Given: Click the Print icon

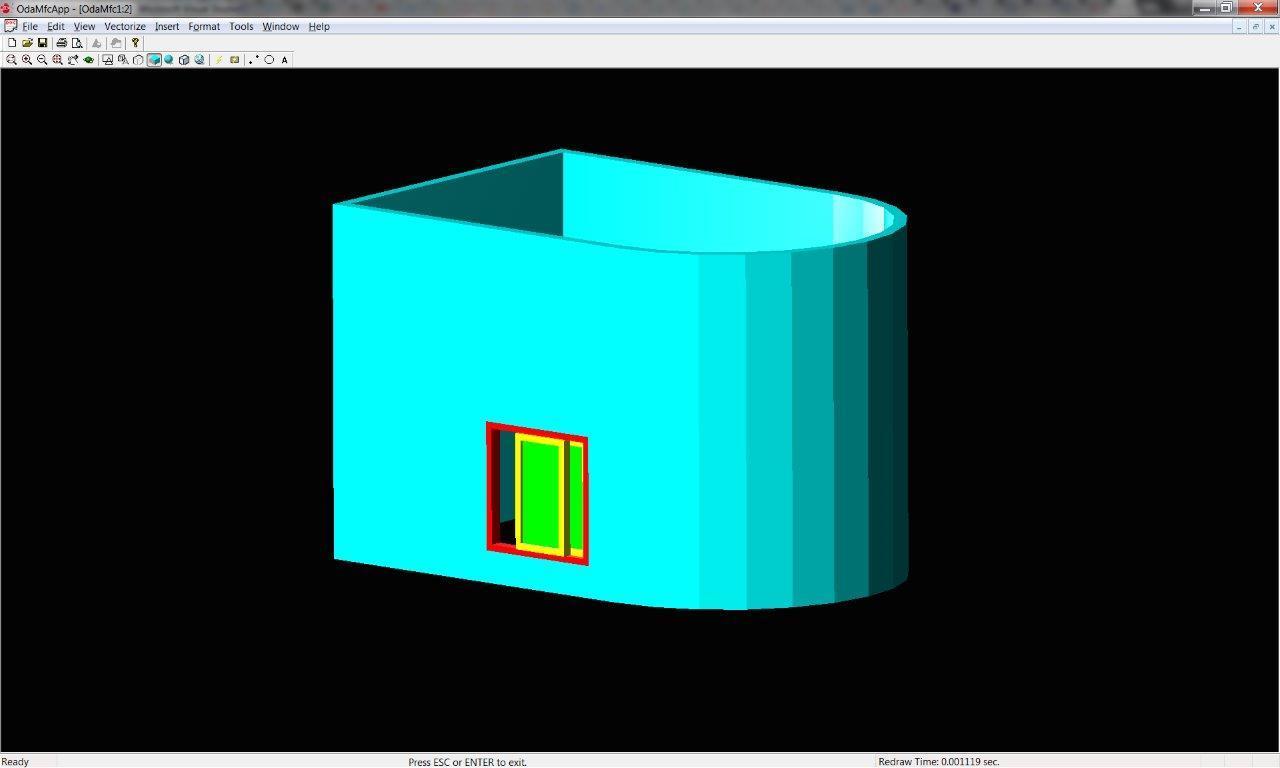Looking at the screenshot, I should (x=62, y=43).
